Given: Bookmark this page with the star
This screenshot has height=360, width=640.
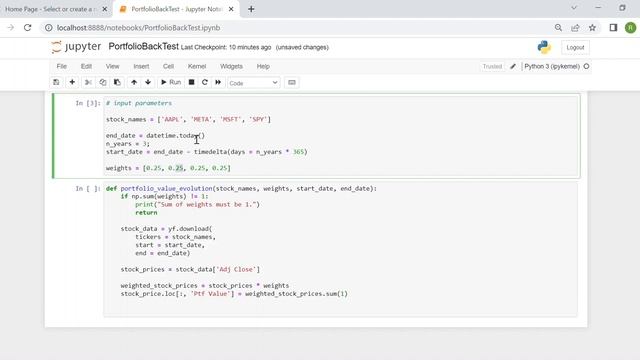Looking at the screenshot, I should [592, 28].
